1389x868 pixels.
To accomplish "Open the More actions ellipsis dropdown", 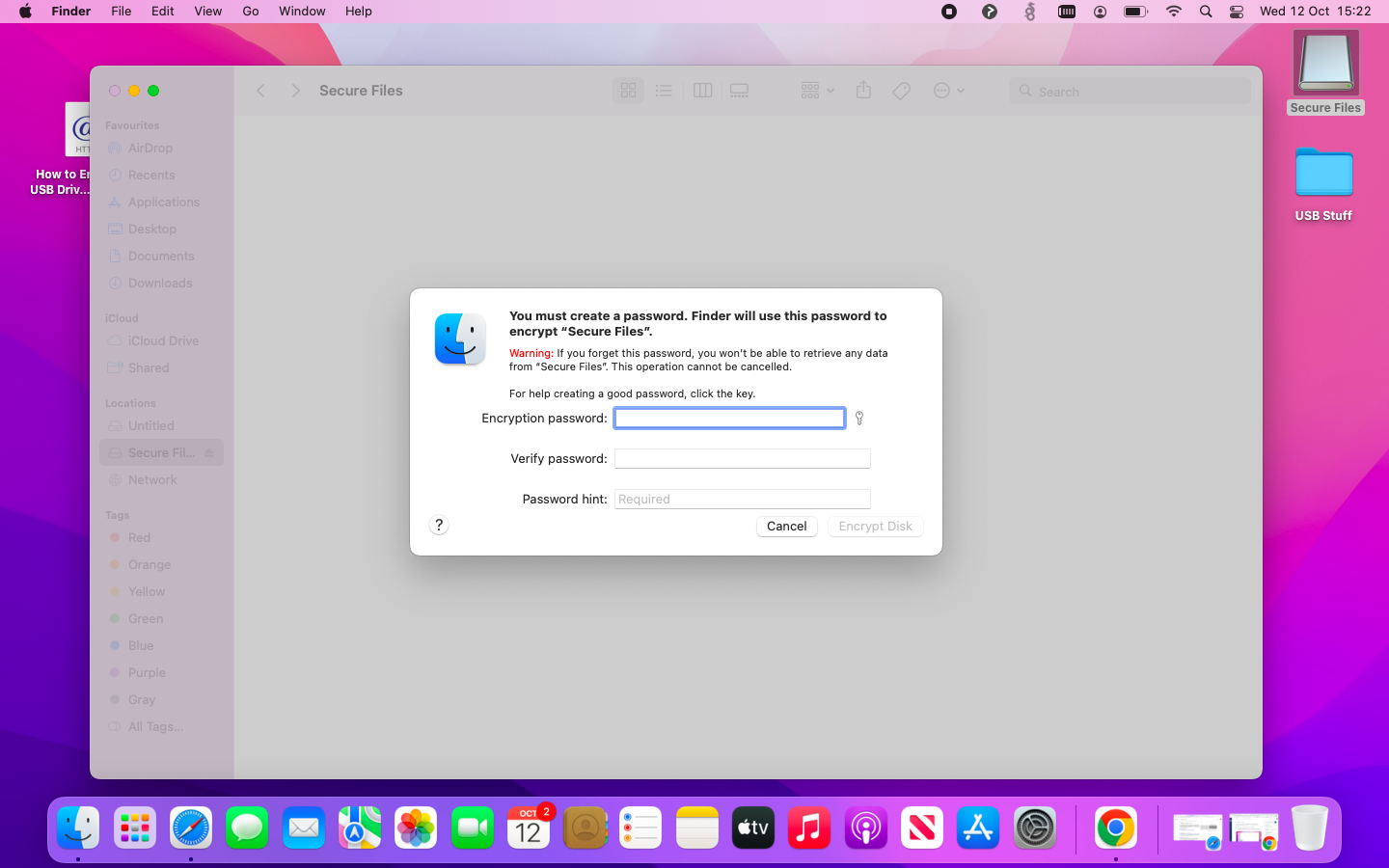I will tap(948, 91).
